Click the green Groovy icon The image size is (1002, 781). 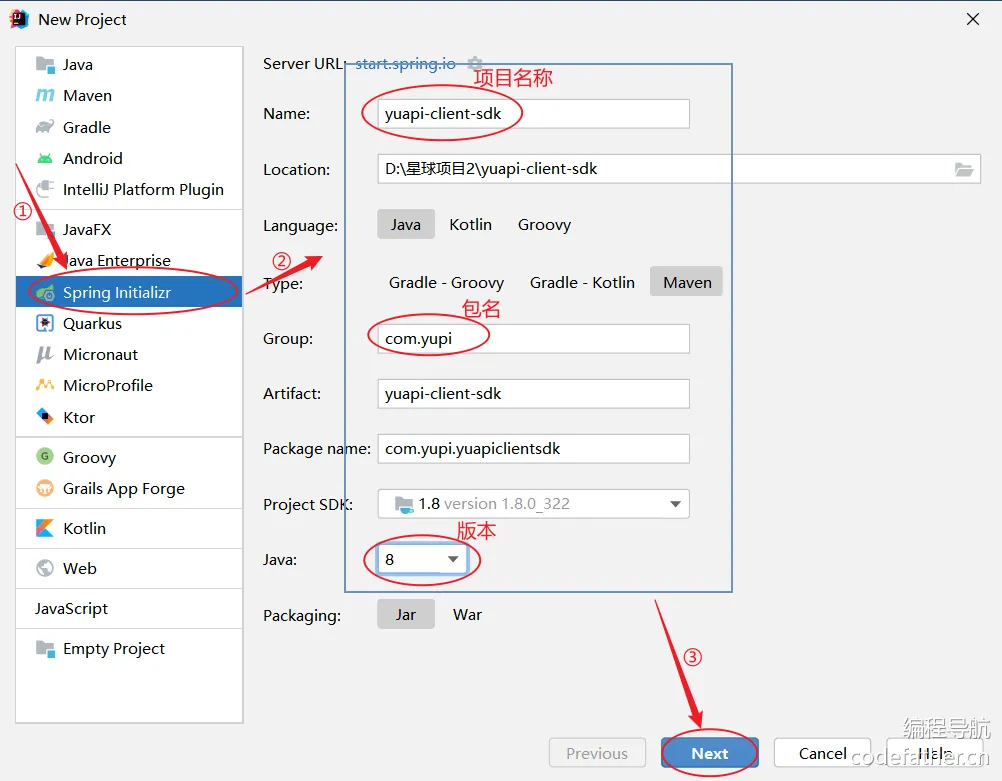point(45,456)
